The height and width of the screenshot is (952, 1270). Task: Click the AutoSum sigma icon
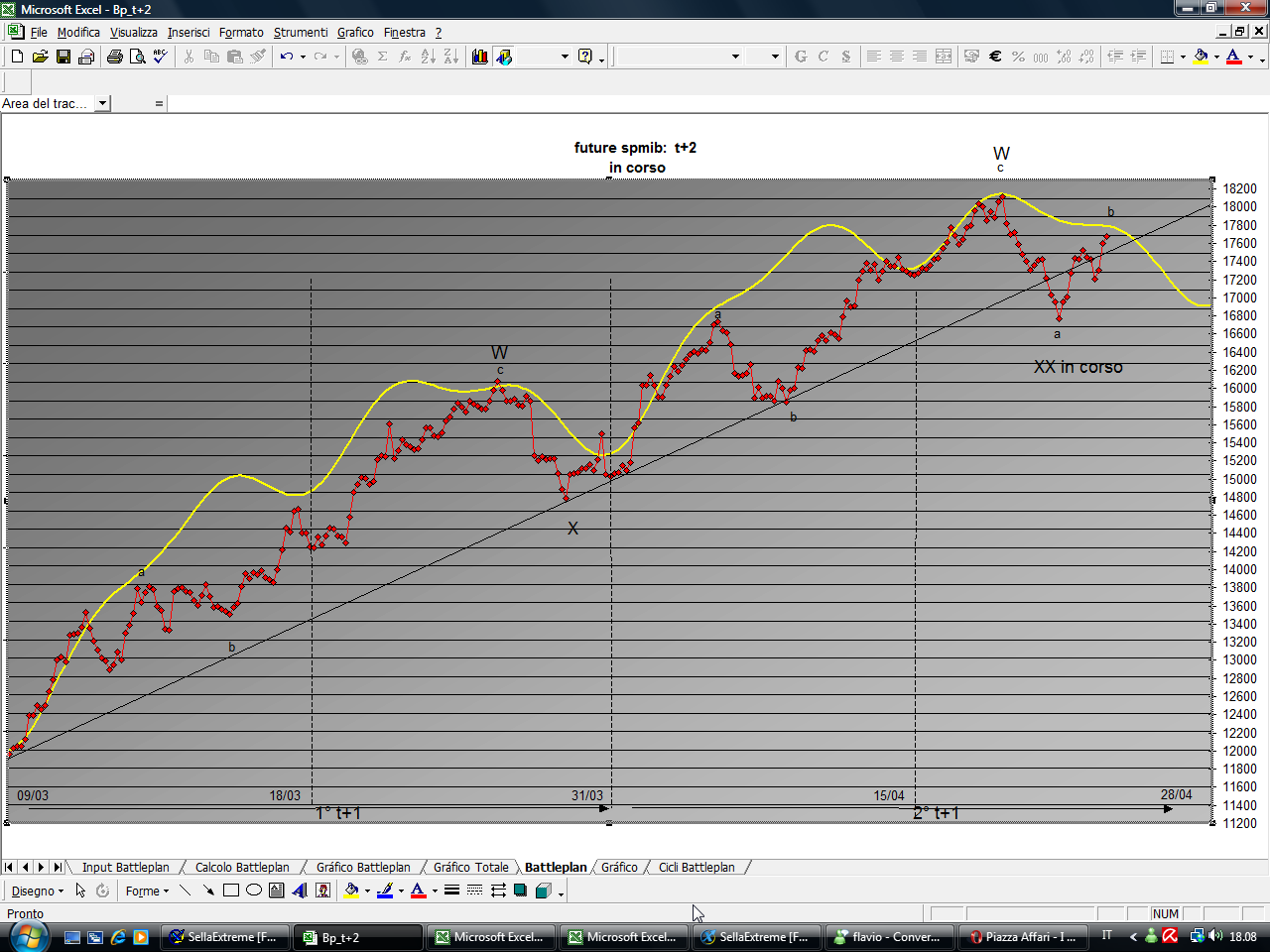pos(382,57)
